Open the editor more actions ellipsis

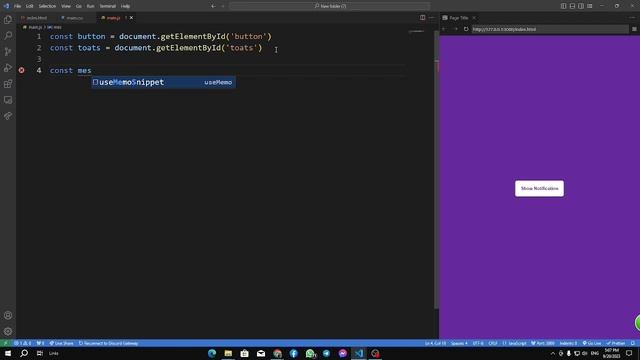tap(431, 18)
